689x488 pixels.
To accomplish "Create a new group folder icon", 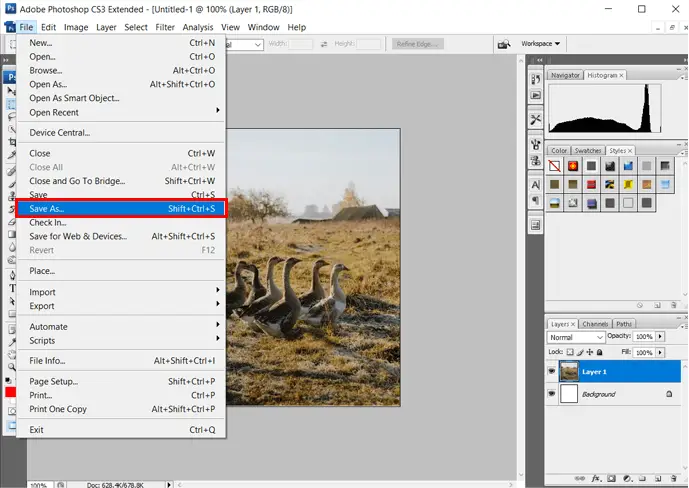I will click(x=642, y=478).
